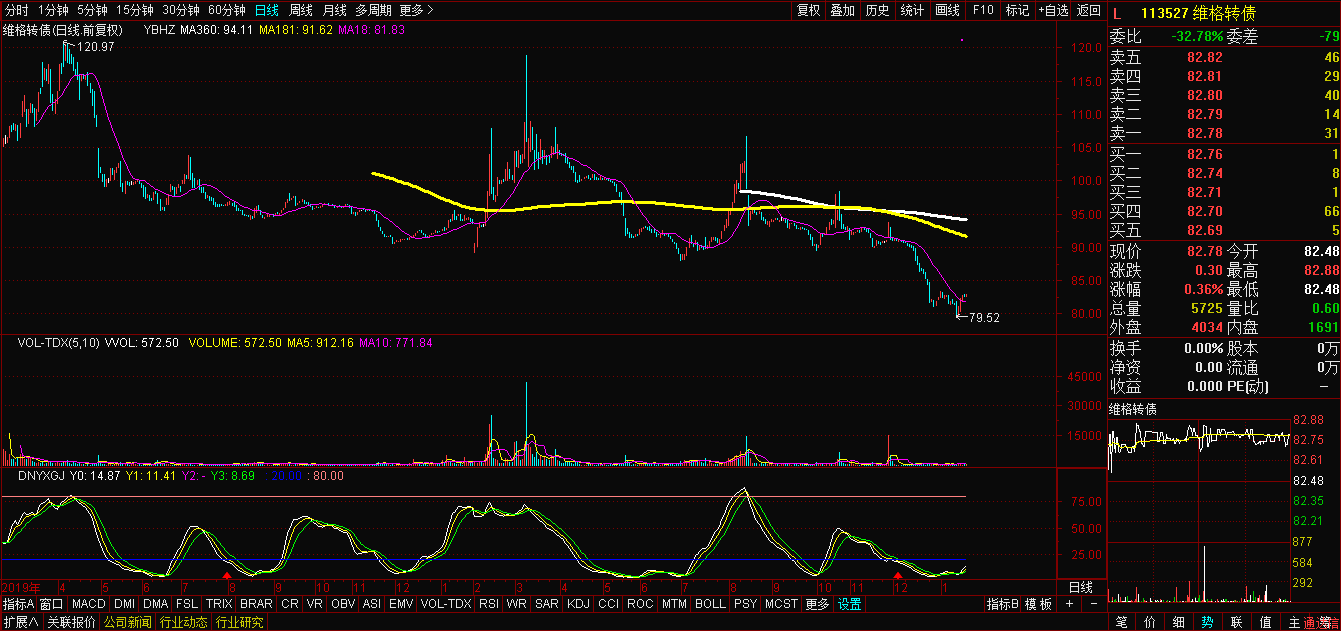Open the 设置 indicator settings
Image resolution: width=1341 pixels, height=631 pixels.
tap(850, 604)
